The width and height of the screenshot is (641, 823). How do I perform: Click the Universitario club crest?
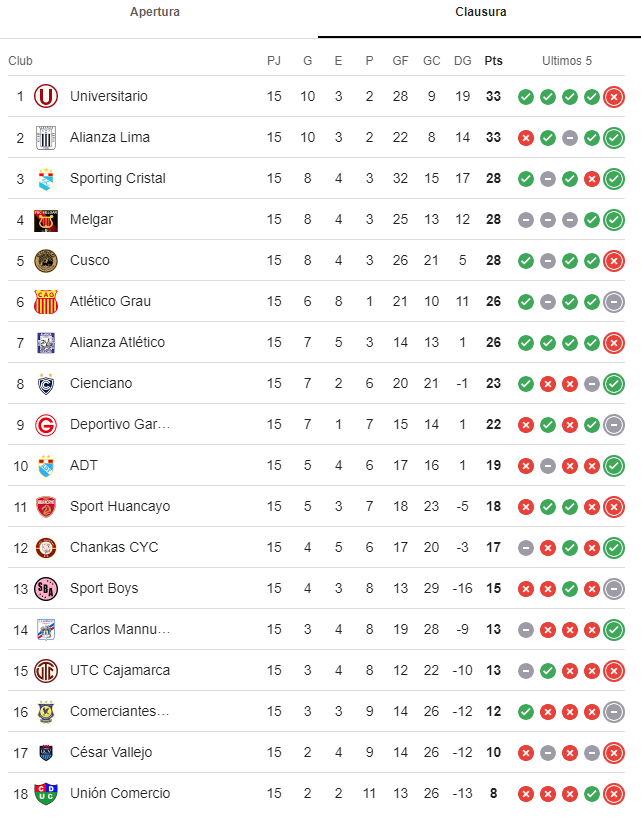tap(46, 97)
